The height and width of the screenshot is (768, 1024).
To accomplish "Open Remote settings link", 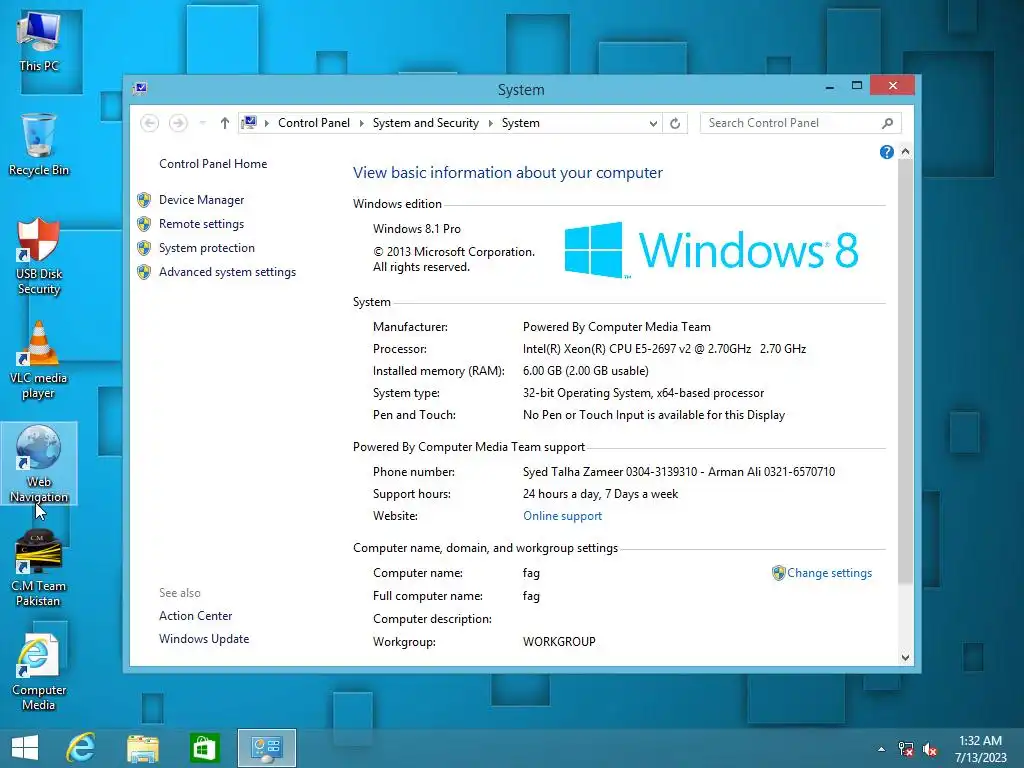I will point(201,224).
